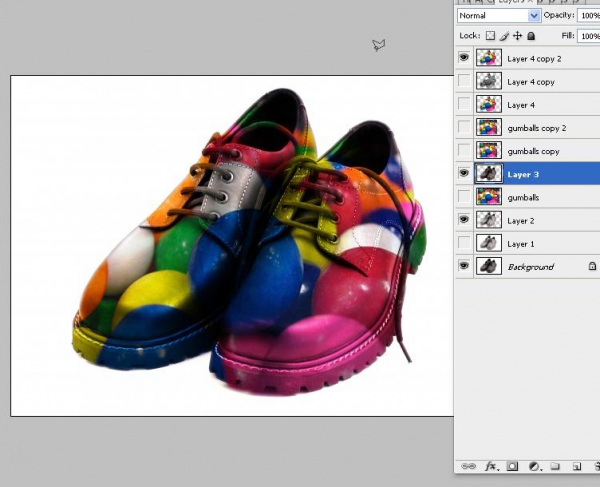Select 'Background' layer name
This screenshot has height=487, width=600.
point(530,267)
